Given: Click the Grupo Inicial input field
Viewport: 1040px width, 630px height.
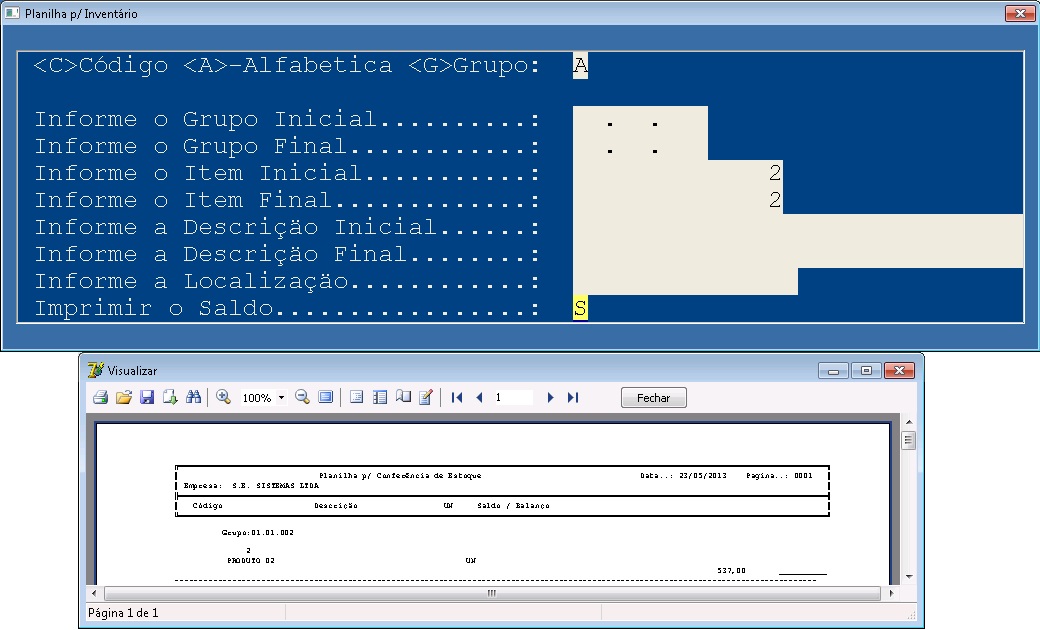Looking at the screenshot, I should click(640, 120).
